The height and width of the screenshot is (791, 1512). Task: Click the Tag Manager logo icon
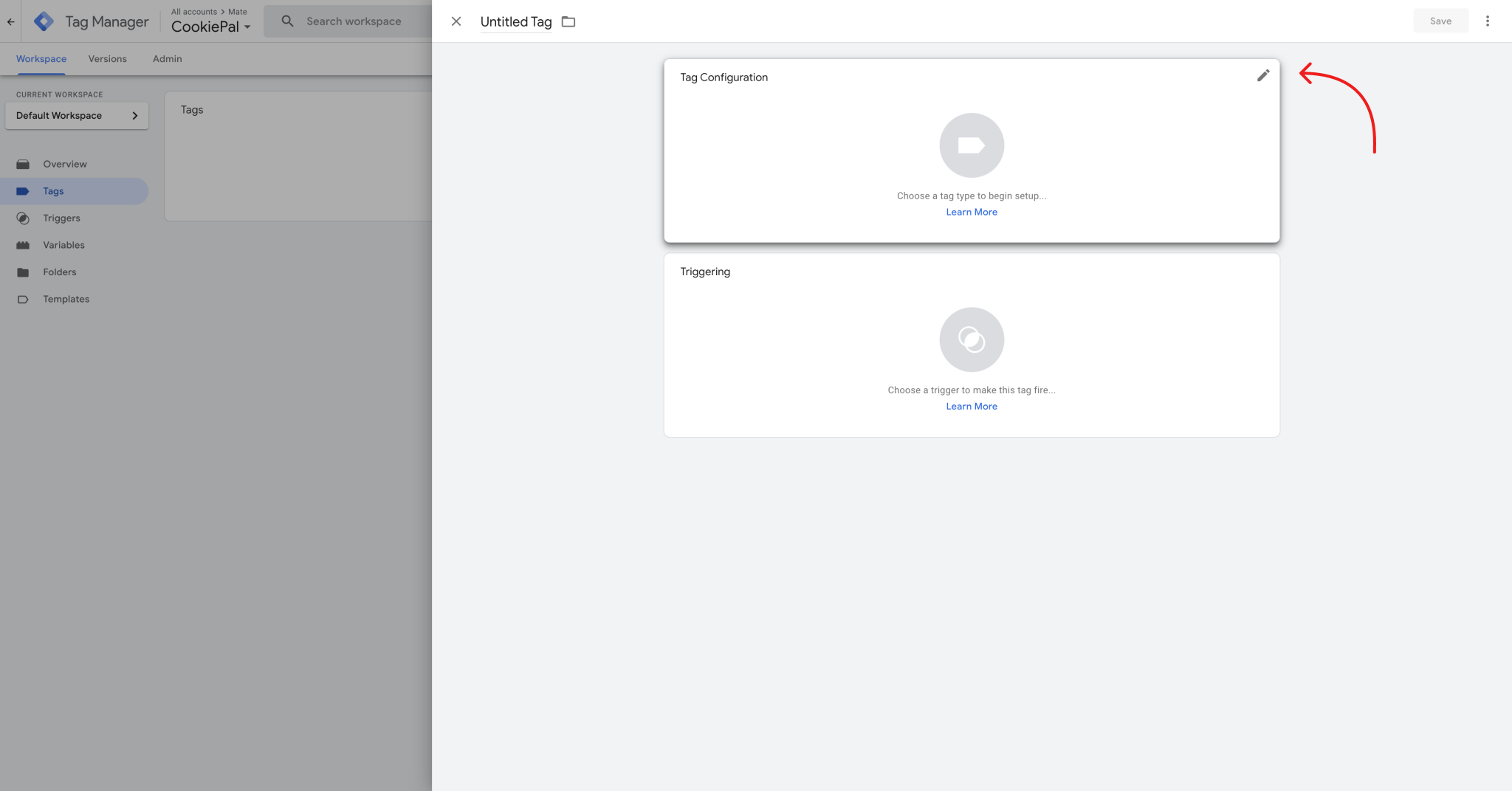tap(44, 21)
